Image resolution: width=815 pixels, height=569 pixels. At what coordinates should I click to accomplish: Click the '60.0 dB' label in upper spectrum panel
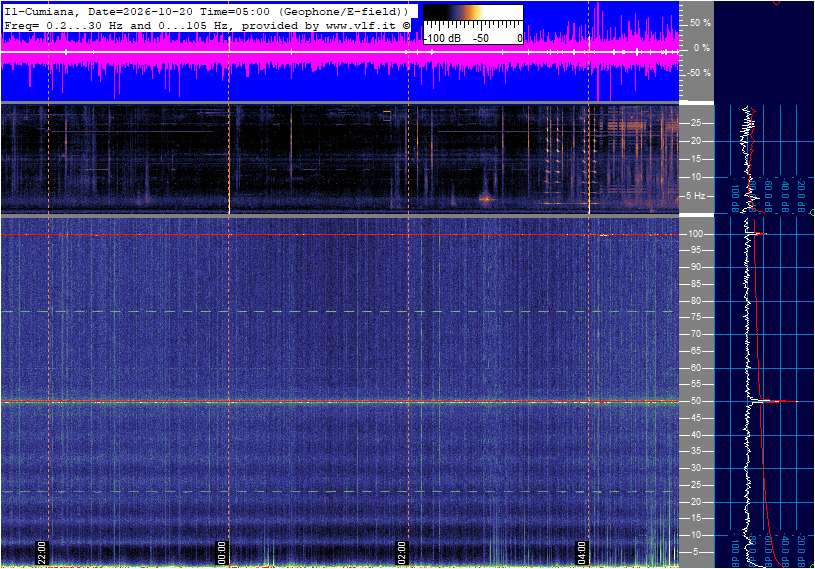click(768, 196)
